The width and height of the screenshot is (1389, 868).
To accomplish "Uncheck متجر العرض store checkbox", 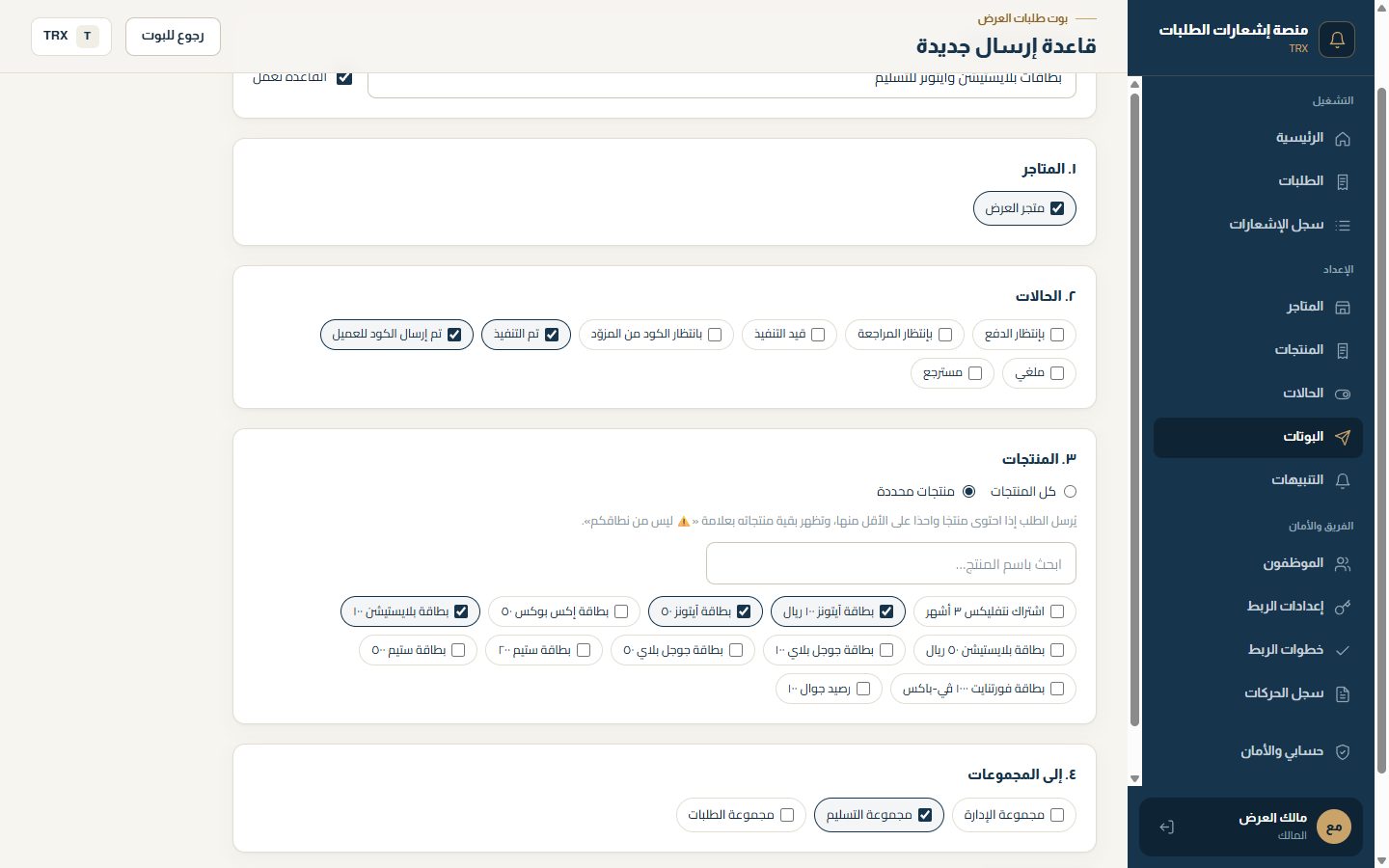I will click(1057, 208).
